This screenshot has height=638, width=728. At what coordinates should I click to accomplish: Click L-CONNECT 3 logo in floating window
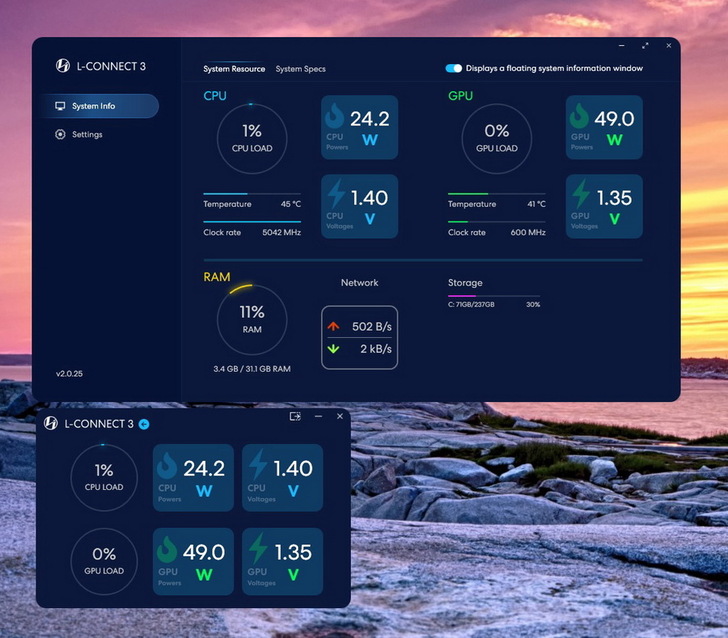pyautogui.click(x=51, y=423)
